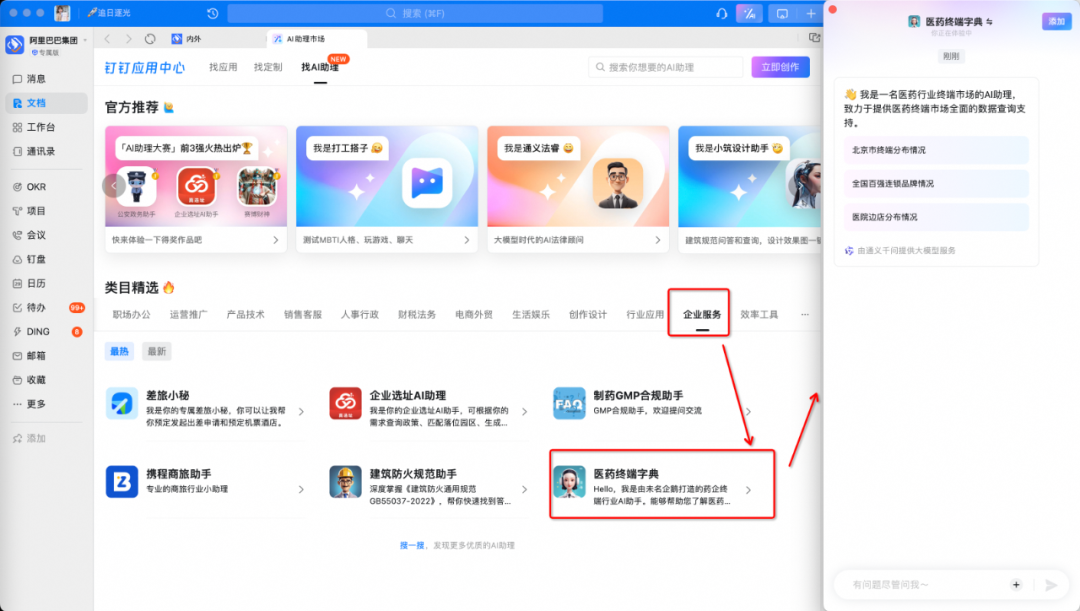Image resolution: width=1080 pixels, height=611 pixels.
Task: Click the 搜一搜 link
Action: coord(412,546)
